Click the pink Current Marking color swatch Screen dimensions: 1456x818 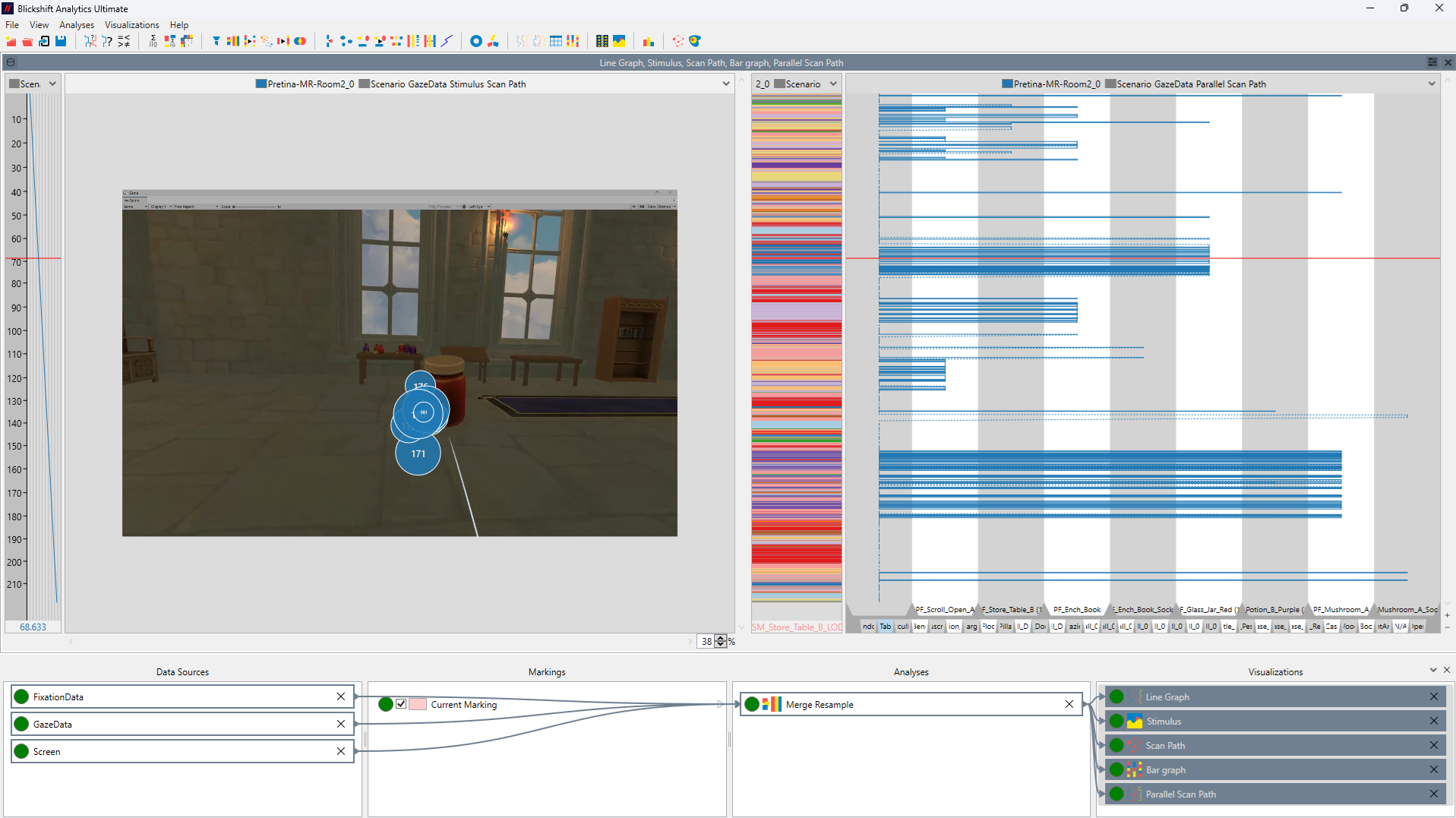click(418, 704)
